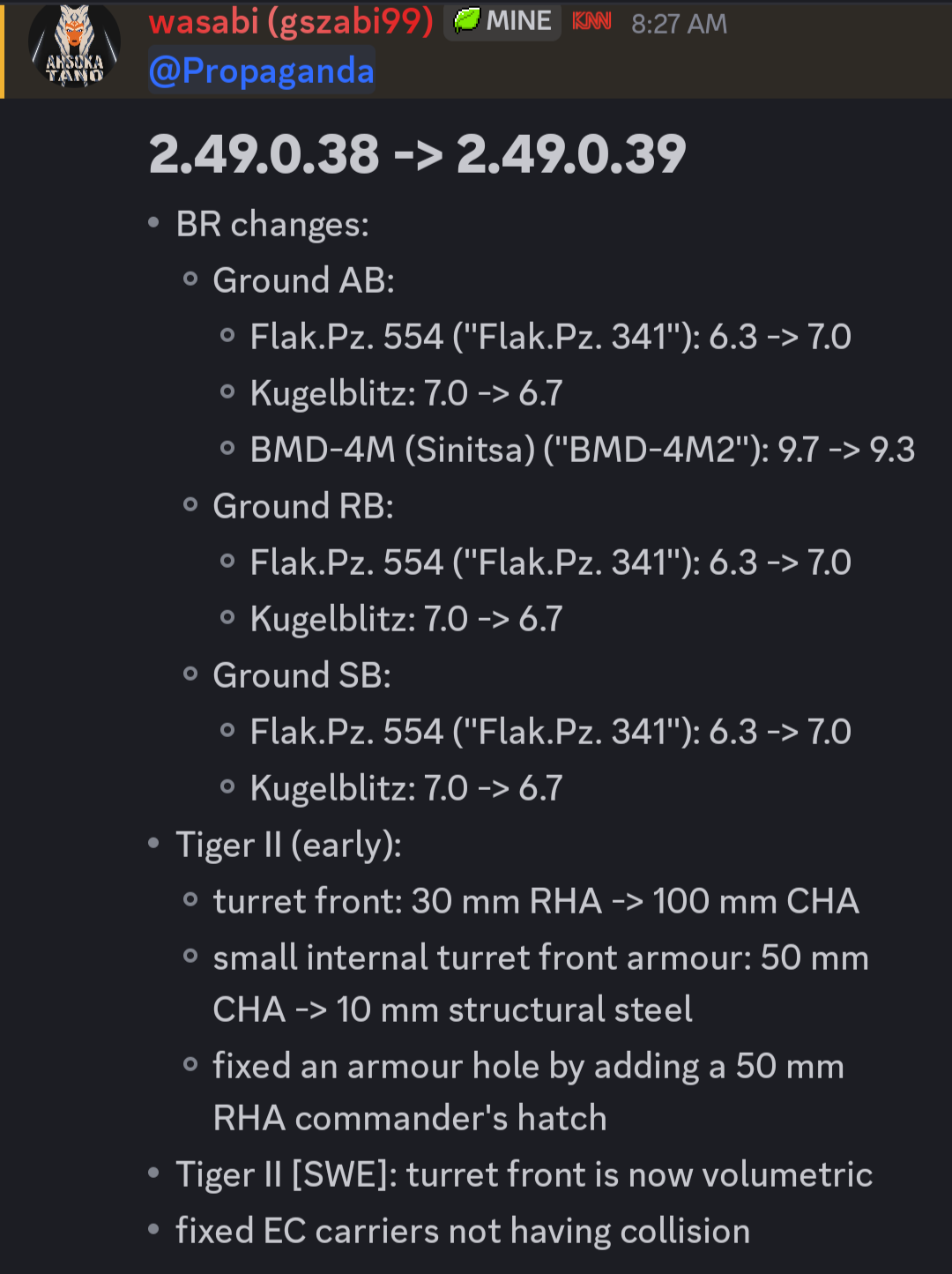Click the 2.49.0.38 -> 2.49.0.39 version heading
The image size is (952, 1274).
(x=417, y=154)
